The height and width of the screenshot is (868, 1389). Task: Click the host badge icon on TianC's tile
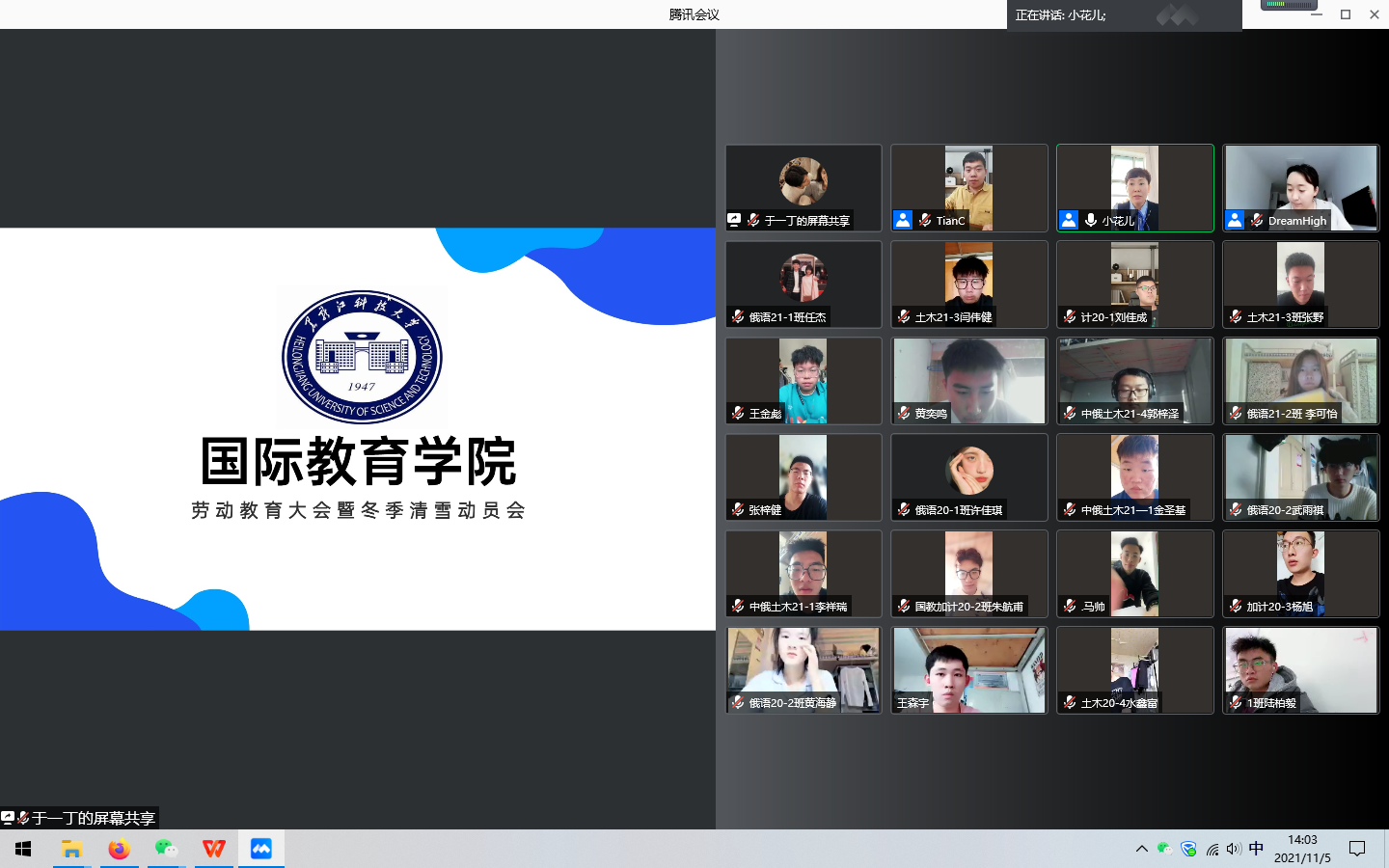(x=903, y=220)
